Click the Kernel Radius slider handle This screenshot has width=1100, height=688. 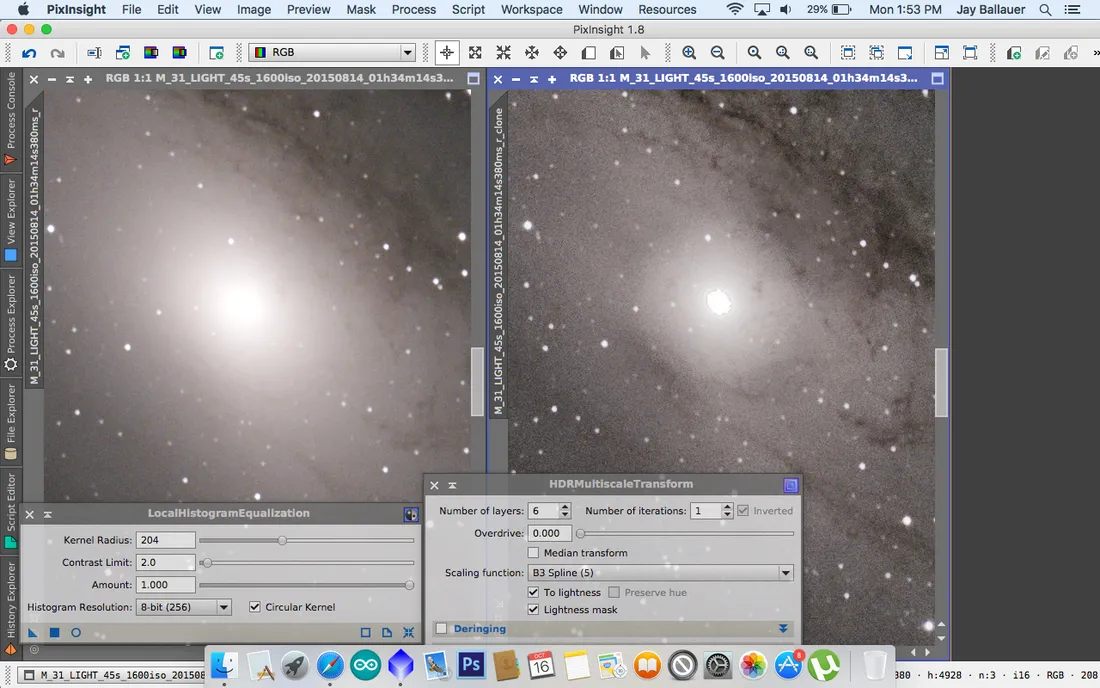point(282,540)
